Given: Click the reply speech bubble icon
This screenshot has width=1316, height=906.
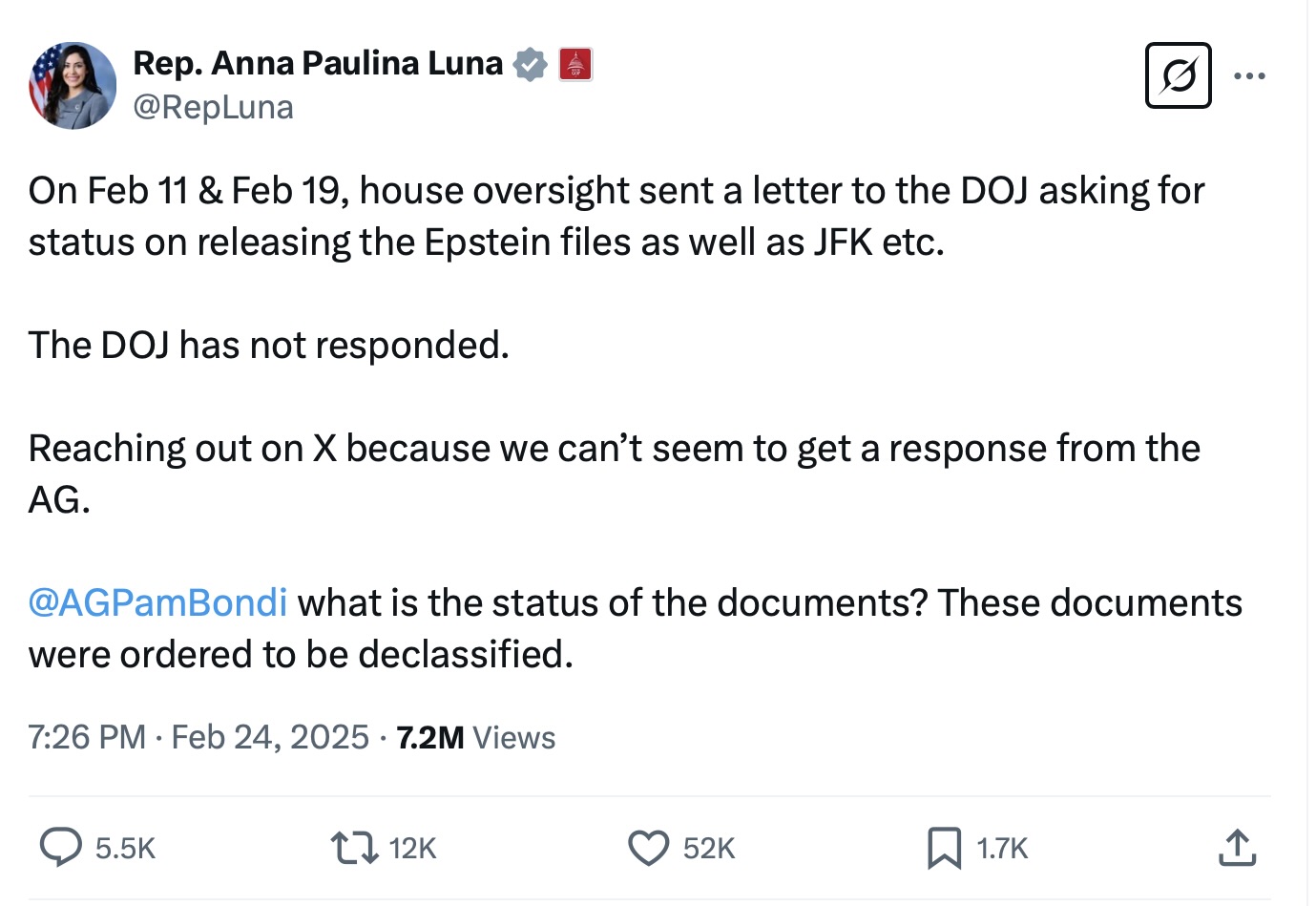Looking at the screenshot, I should click(60, 847).
